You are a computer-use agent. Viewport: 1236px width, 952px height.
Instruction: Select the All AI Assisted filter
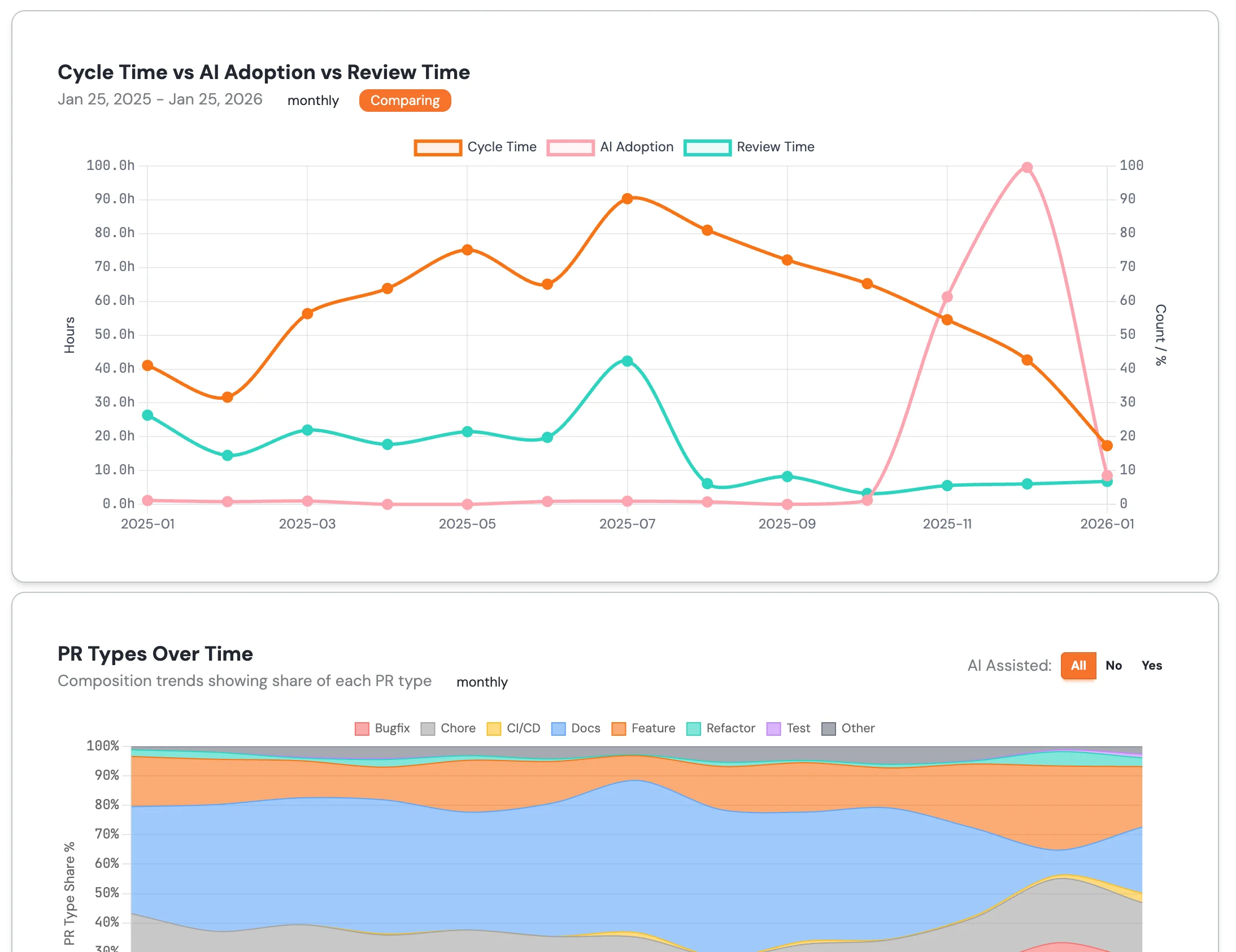pyautogui.click(x=1078, y=665)
